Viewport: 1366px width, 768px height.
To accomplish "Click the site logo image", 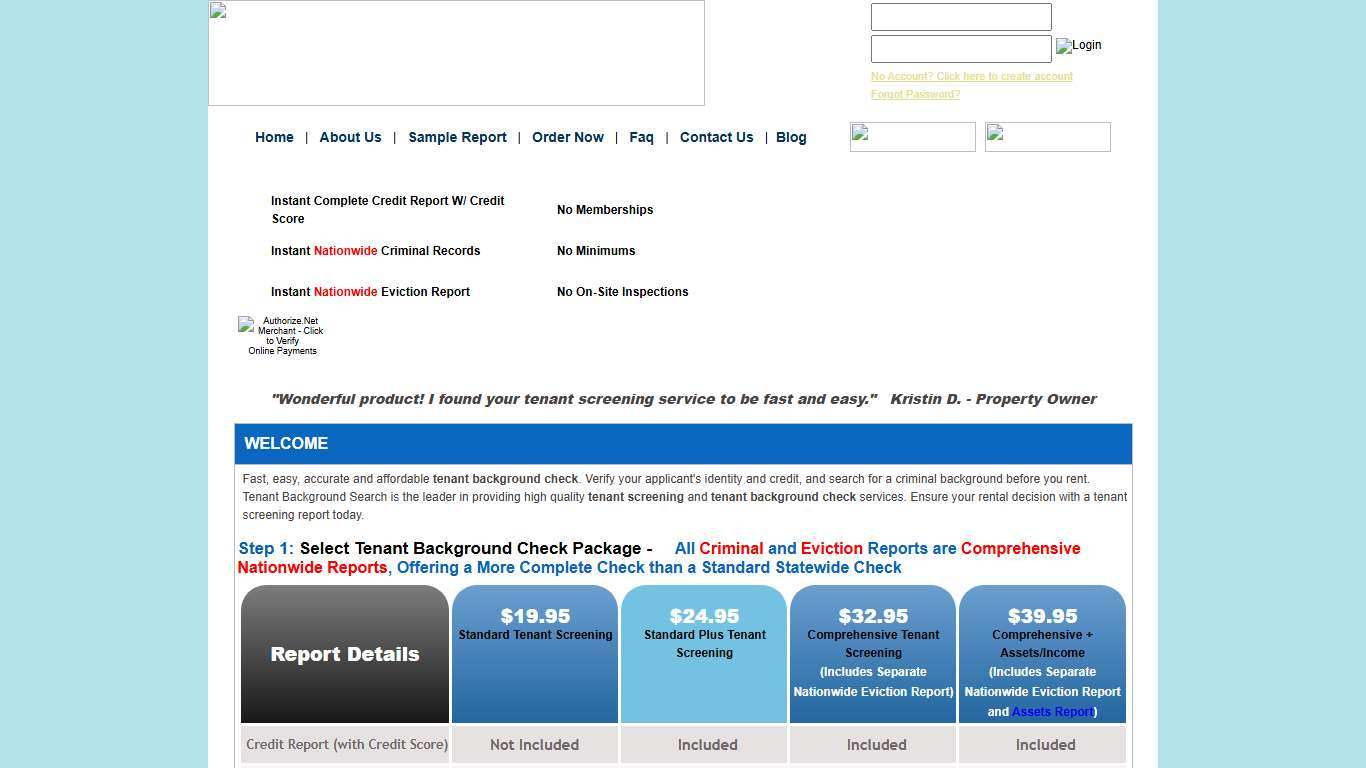I will [x=456, y=53].
